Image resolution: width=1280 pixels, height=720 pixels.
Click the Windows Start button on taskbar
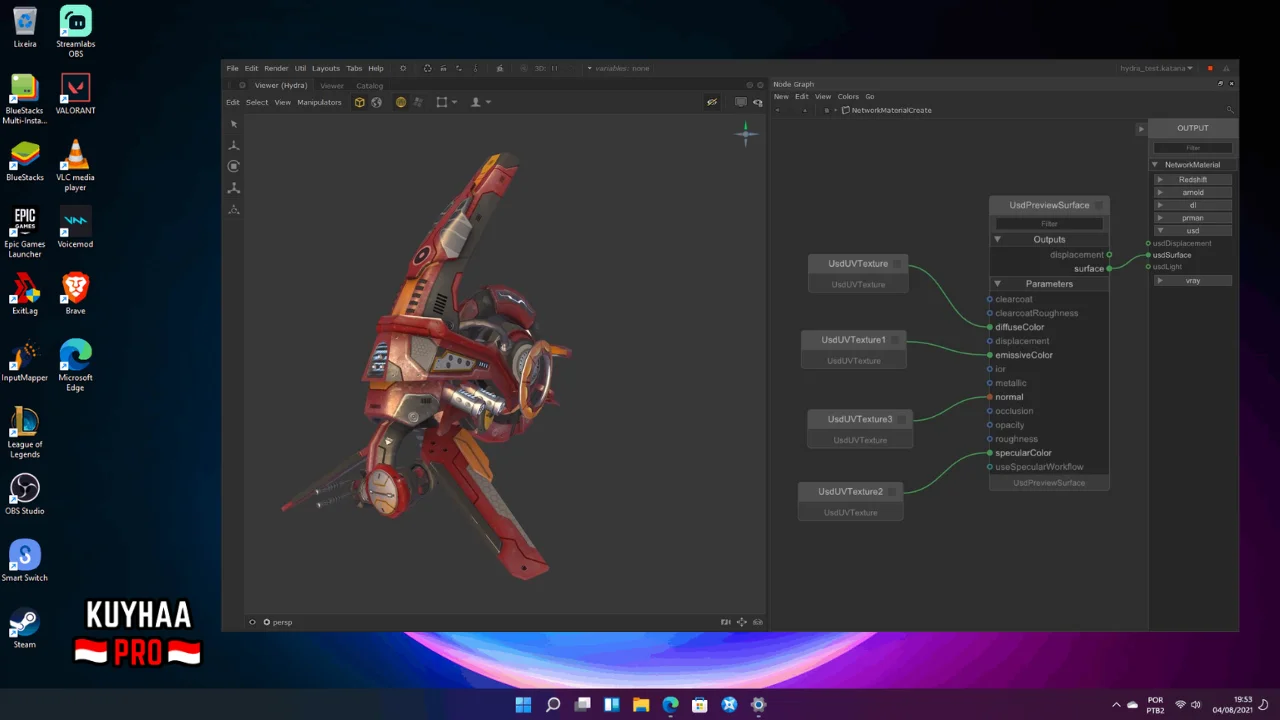[523, 704]
